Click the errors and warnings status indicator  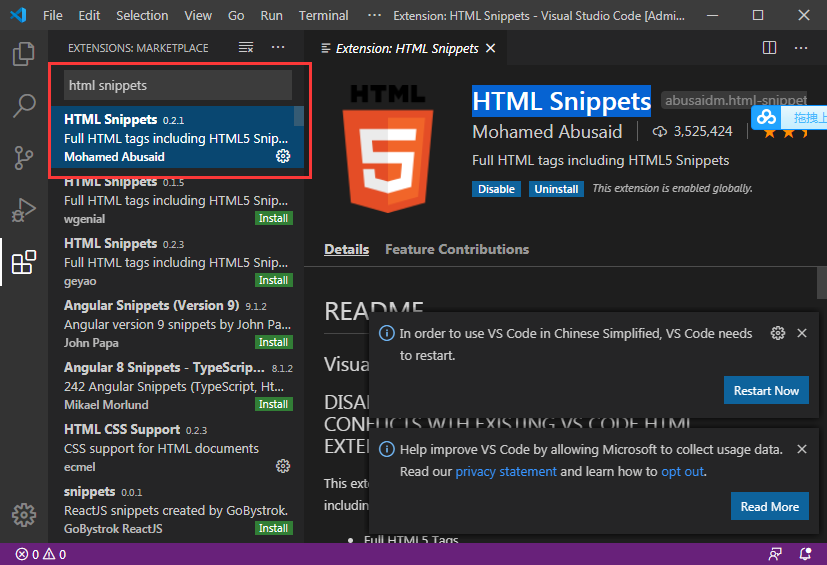[x=41, y=554]
